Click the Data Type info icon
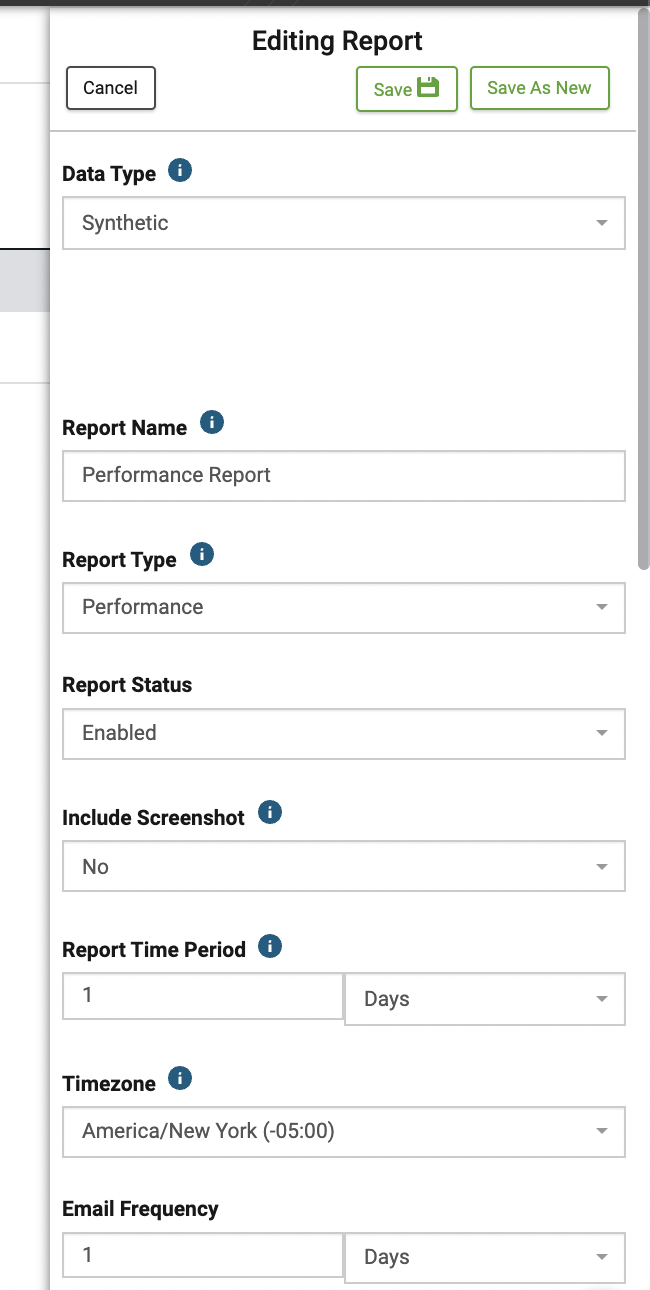The height and width of the screenshot is (1290, 650). [x=180, y=171]
